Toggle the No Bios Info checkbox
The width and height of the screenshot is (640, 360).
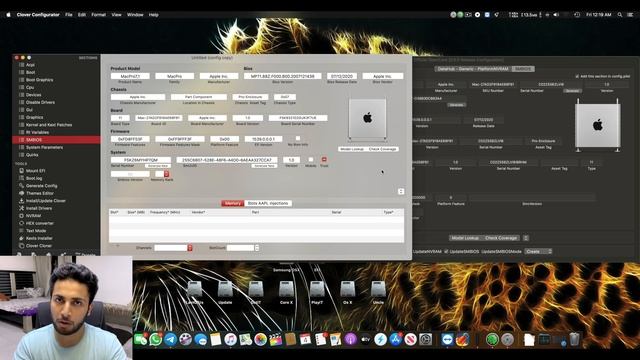click(298, 138)
